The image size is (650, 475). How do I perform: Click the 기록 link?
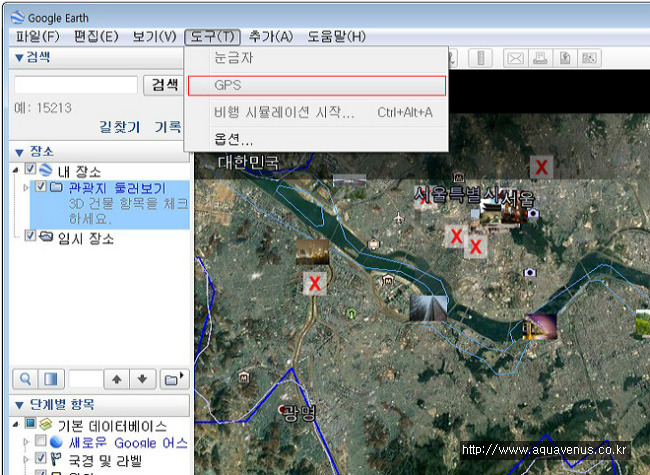[x=168, y=127]
